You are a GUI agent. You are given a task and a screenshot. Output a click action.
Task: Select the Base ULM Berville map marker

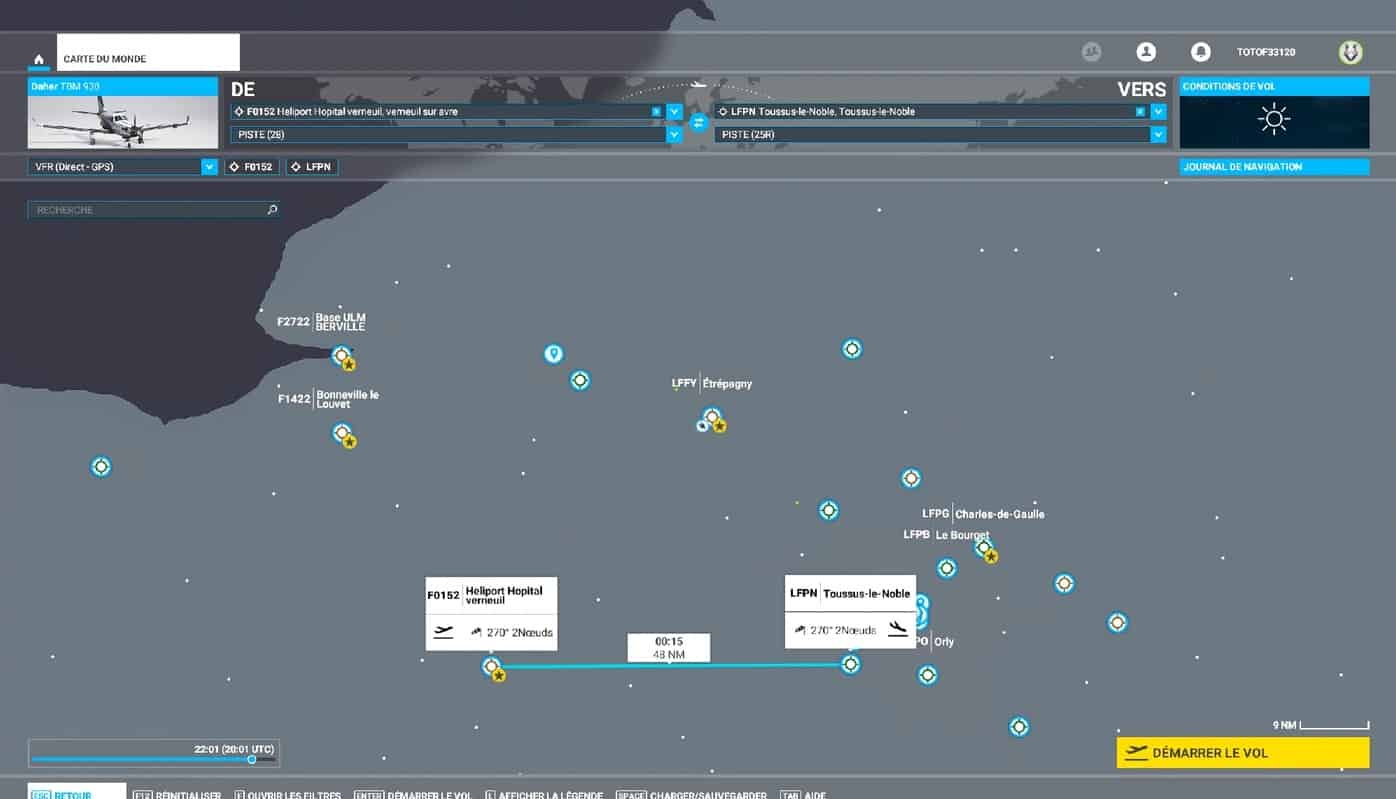click(341, 355)
